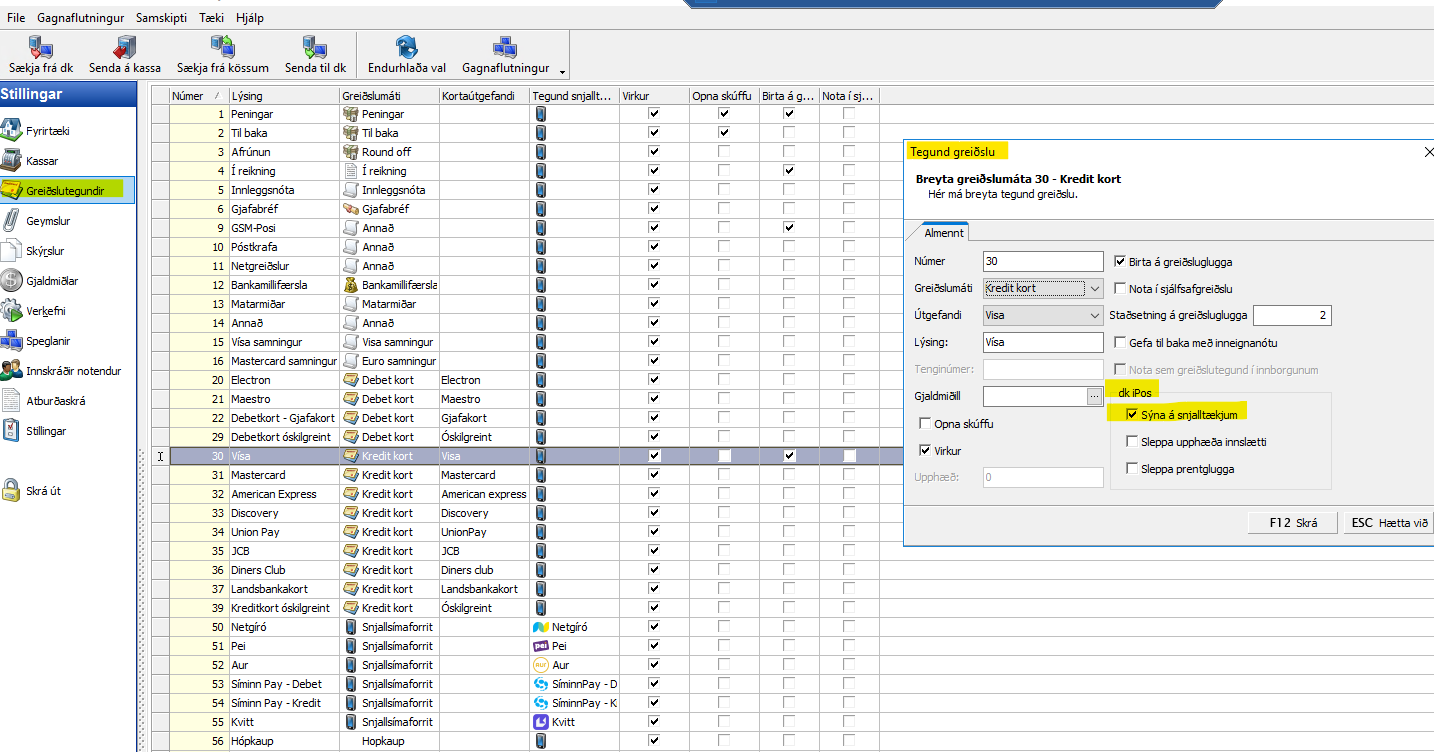
Task: Toggle Sleppa prentglugga checkbox
Action: click(x=1132, y=469)
